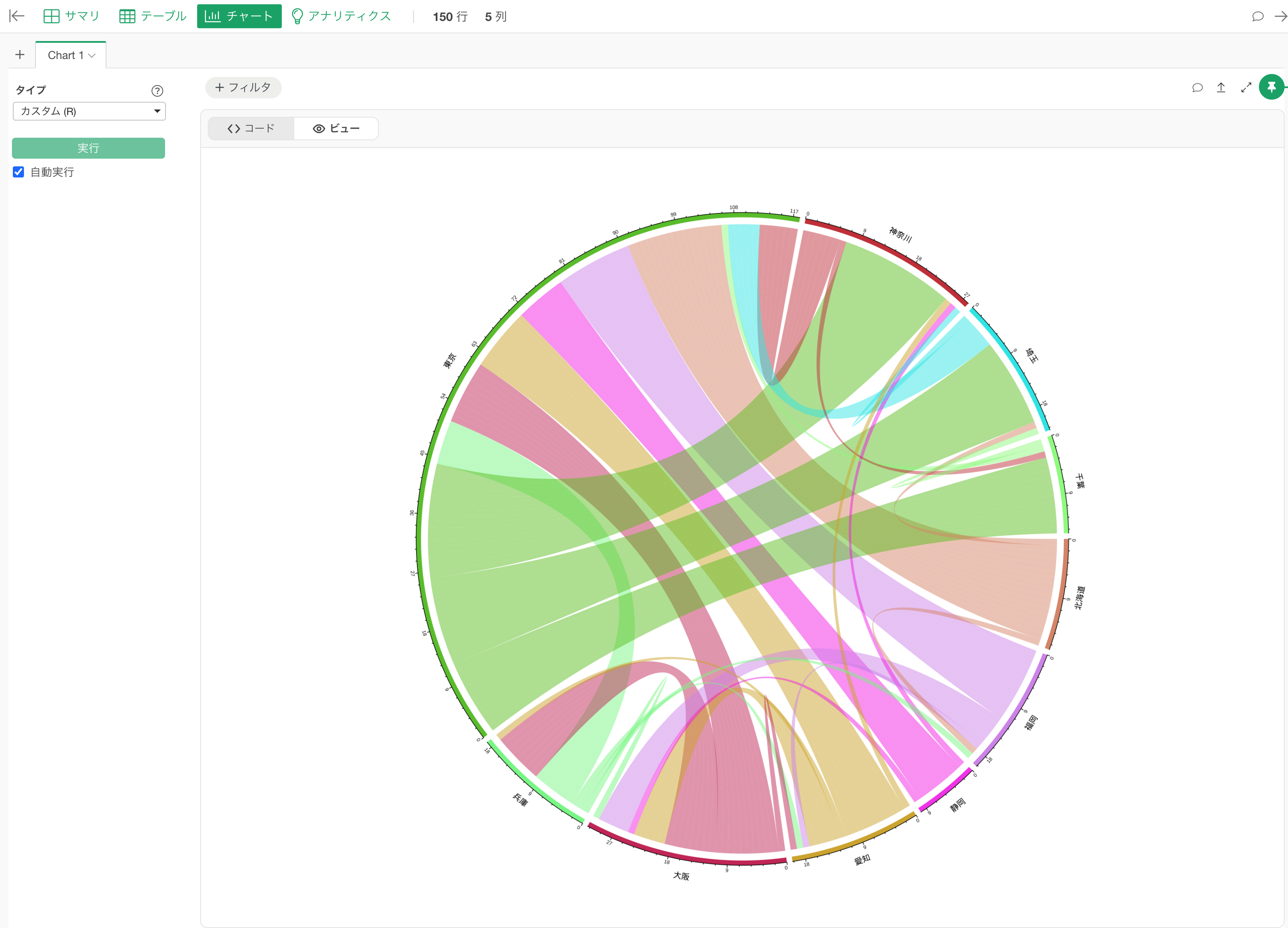Add a filter with the フィルタ button
Screen dimensions: 1288x928
click(243, 88)
